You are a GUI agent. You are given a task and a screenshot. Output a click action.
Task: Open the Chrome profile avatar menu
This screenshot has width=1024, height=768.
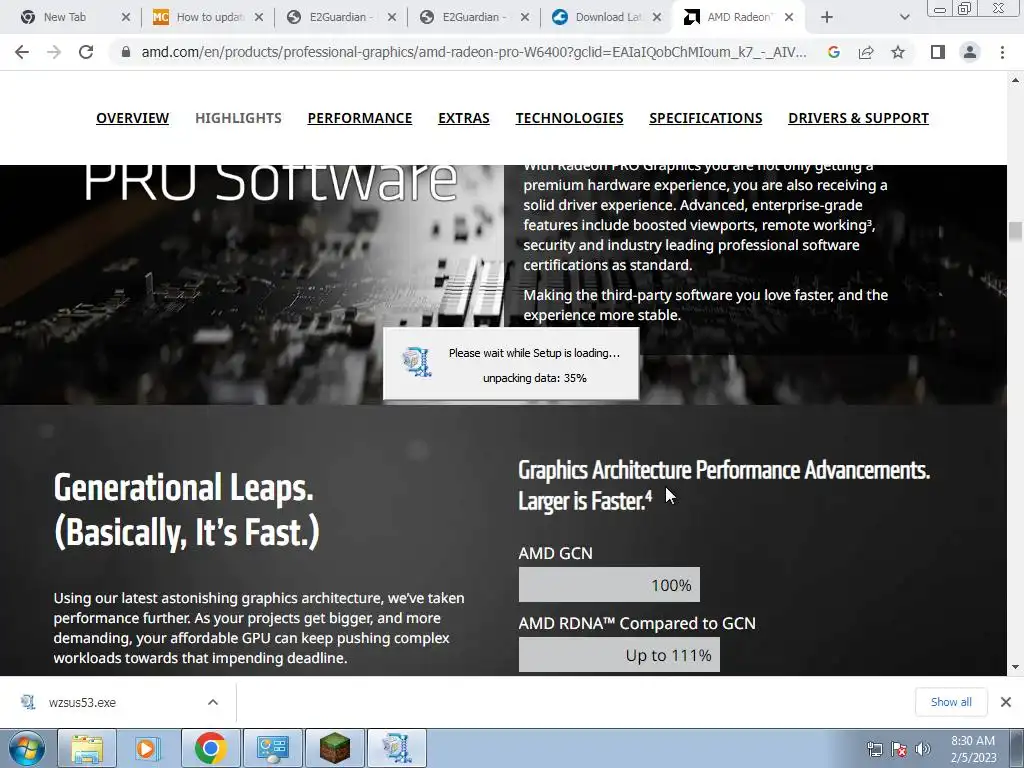(970, 52)
